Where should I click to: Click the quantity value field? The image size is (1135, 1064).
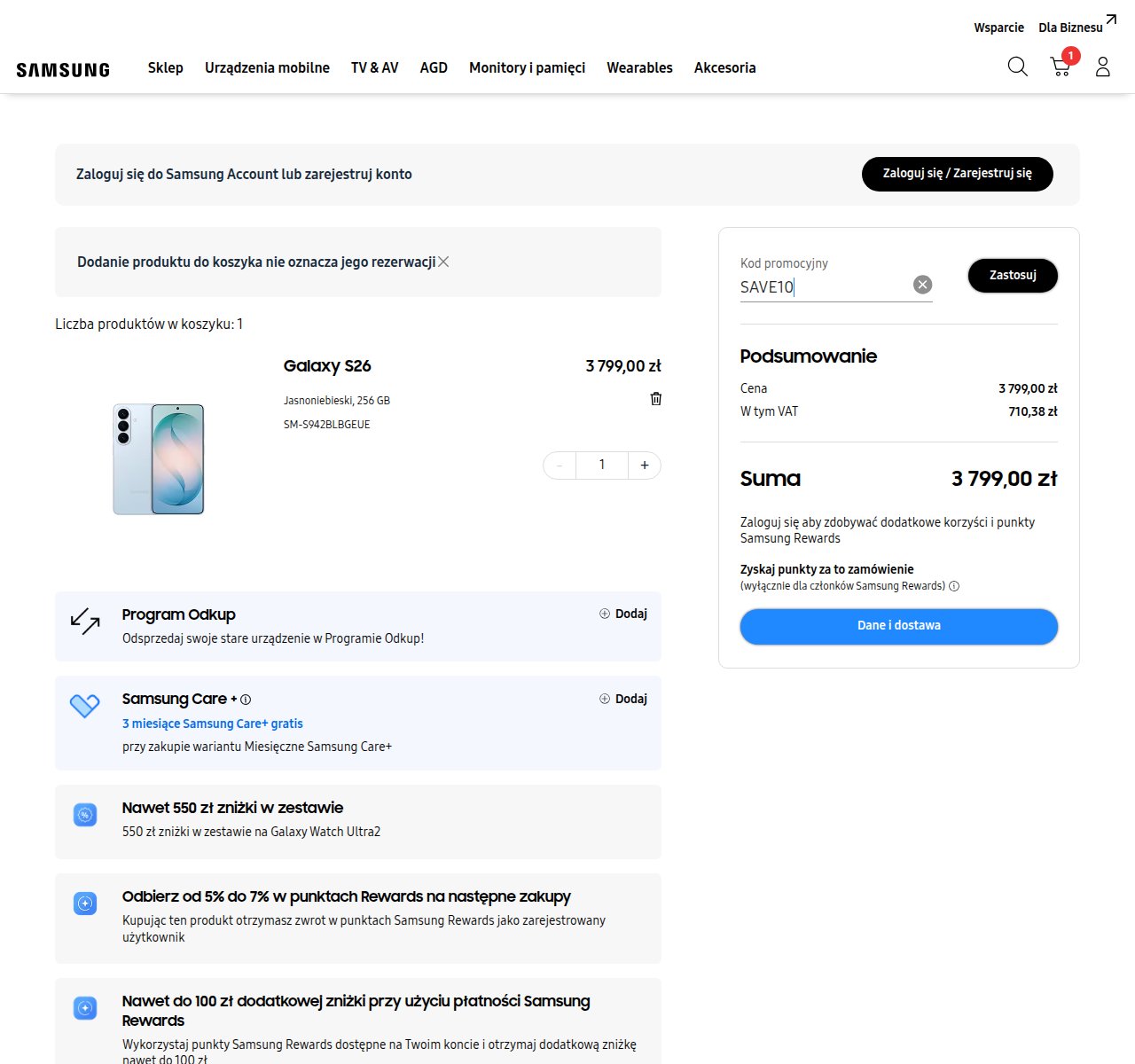(602, 465)
